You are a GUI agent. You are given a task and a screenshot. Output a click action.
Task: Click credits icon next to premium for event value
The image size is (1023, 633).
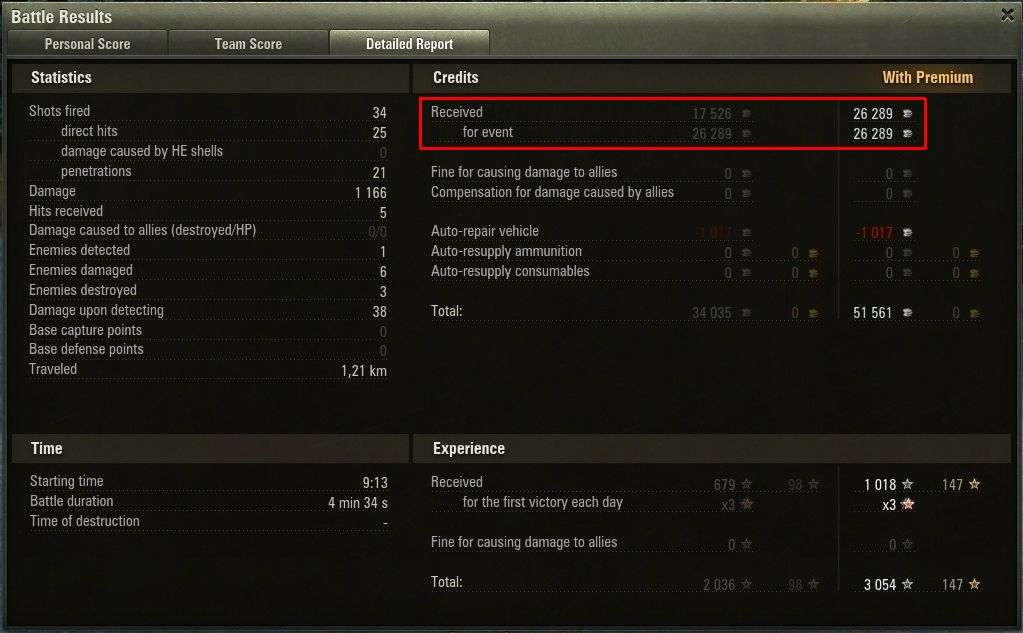tap(907, 134)
